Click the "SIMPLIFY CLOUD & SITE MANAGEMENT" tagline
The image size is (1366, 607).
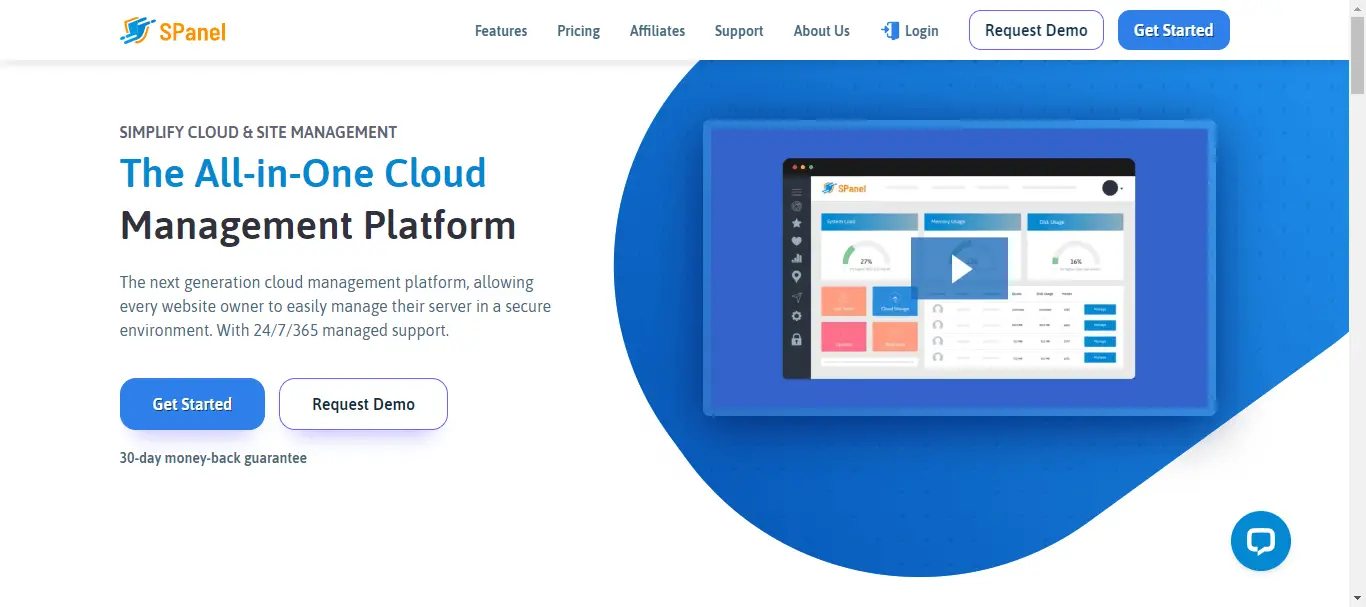coord(258,132)
